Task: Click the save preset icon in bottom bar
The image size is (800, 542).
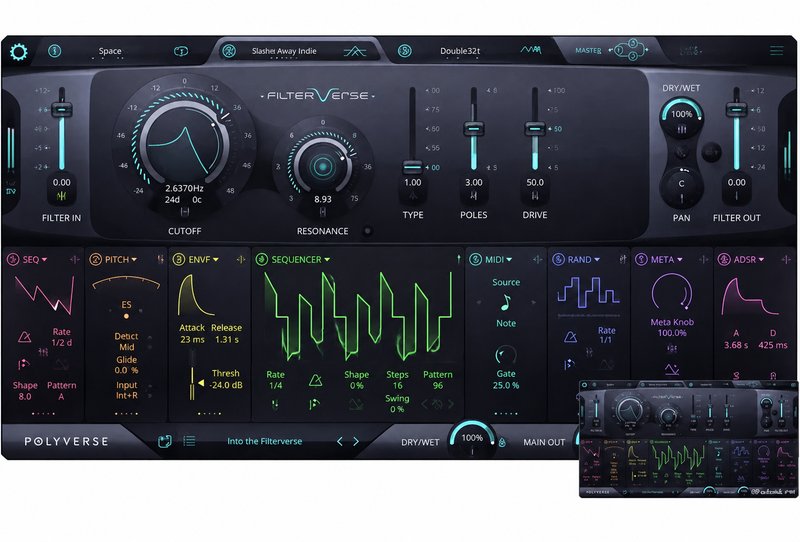Action: 164,441
